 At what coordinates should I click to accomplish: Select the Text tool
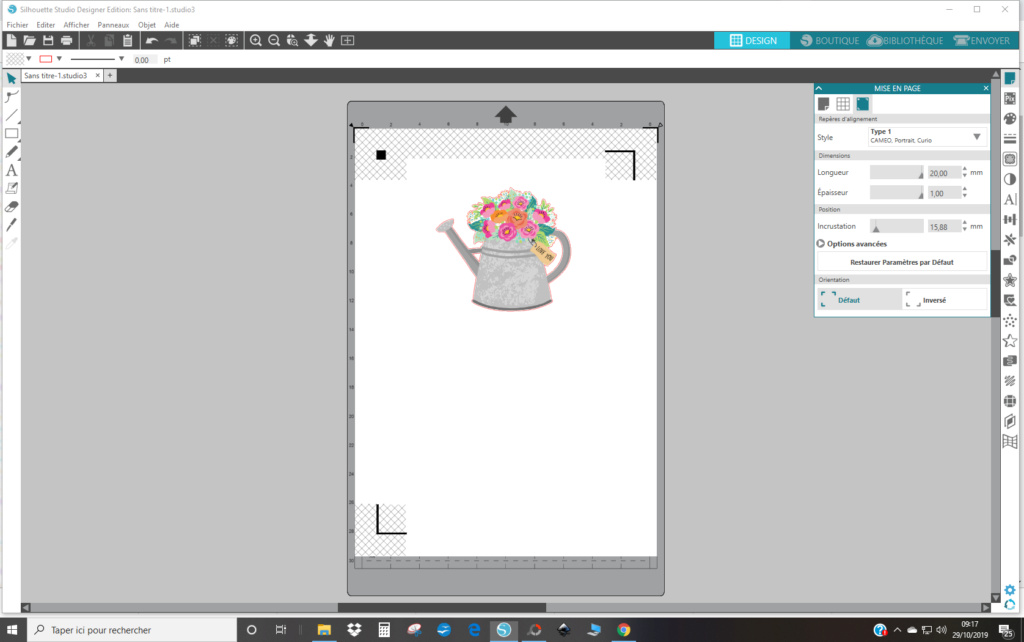click(11, 170)
